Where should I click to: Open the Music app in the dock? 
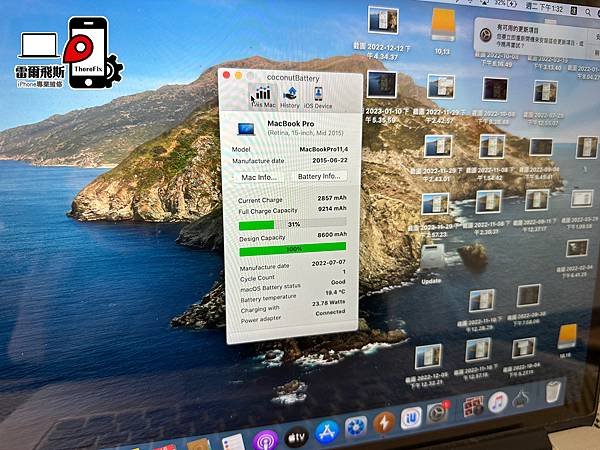coord(497,402)
